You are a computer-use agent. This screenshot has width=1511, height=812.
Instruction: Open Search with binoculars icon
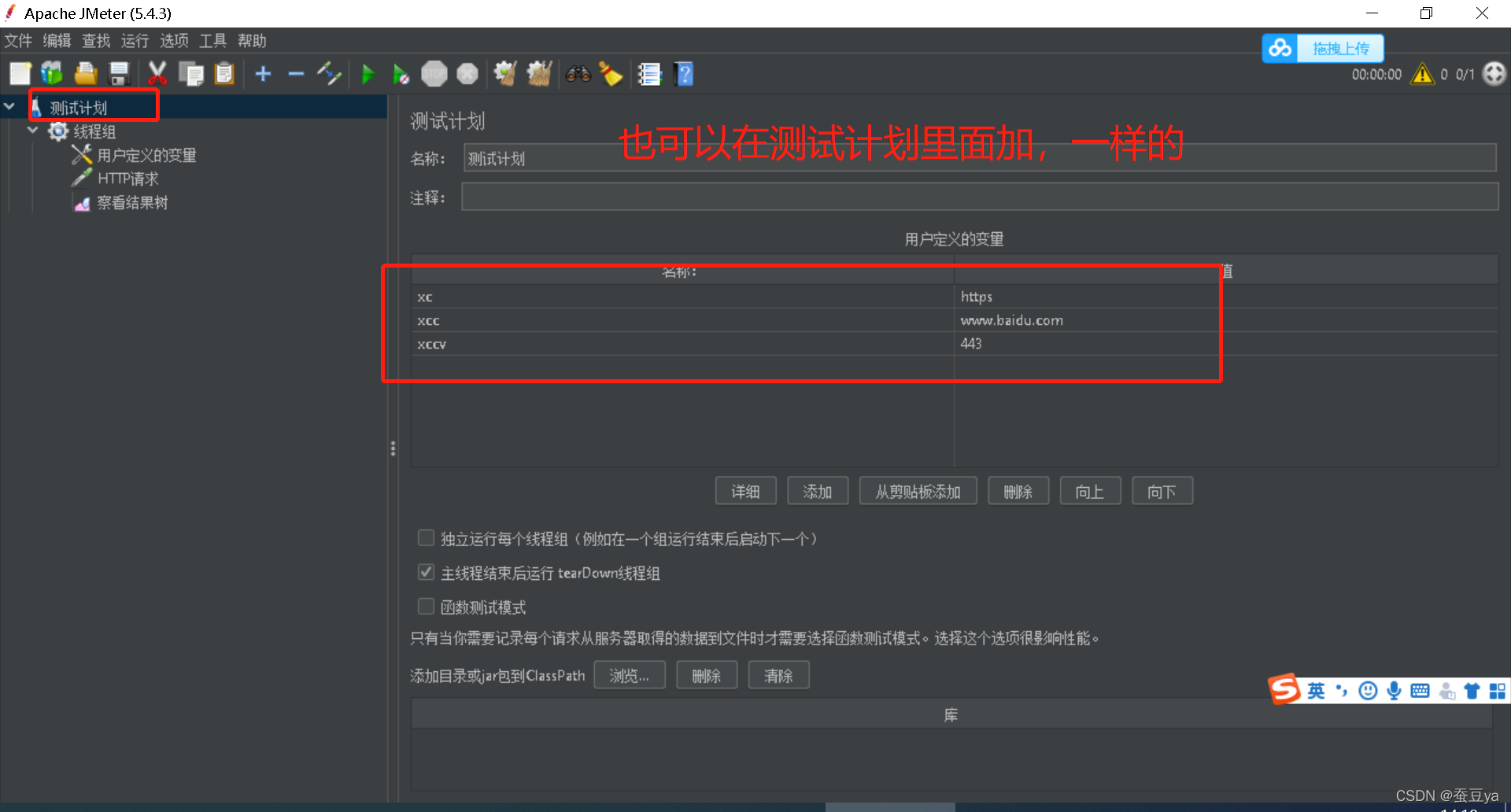(x=578, y=74)
